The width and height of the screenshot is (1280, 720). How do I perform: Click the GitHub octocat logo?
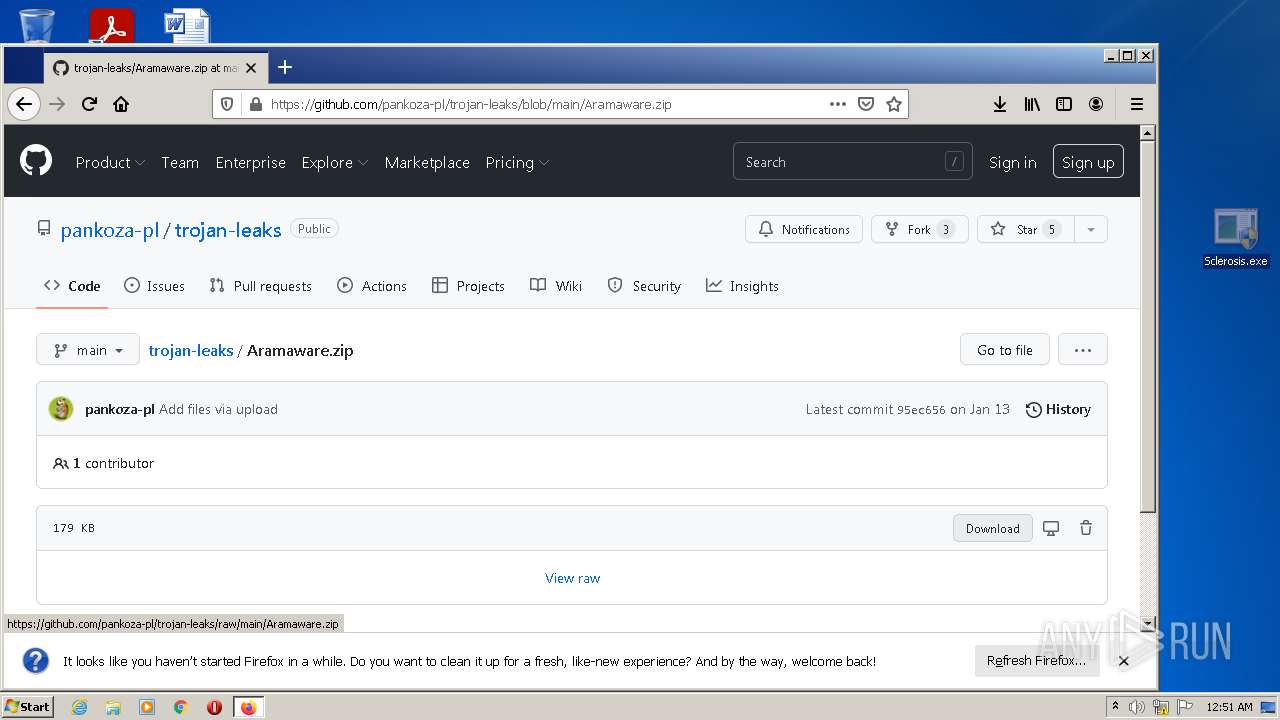point(36,160)
